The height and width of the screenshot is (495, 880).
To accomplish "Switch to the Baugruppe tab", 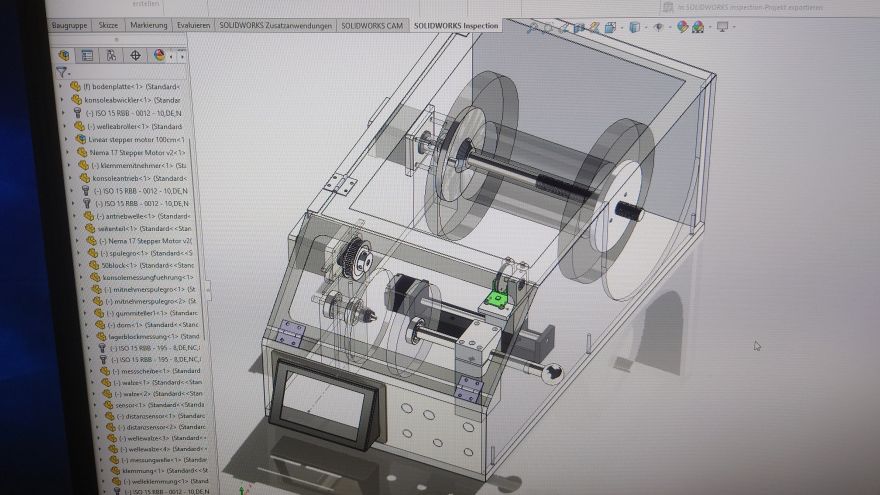I will tap(69, 25).
